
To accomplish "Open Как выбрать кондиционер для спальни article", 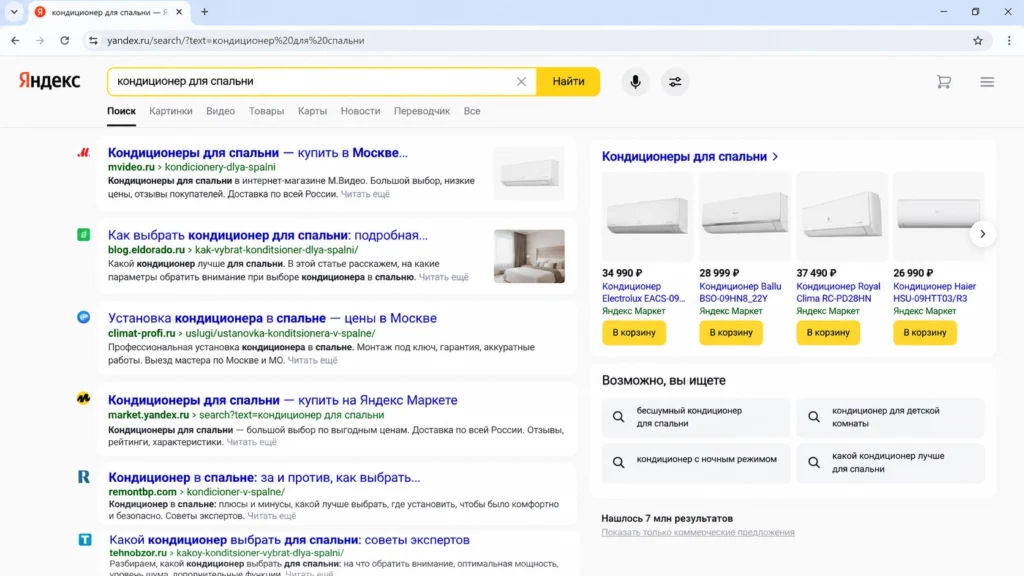I will 268,235.
